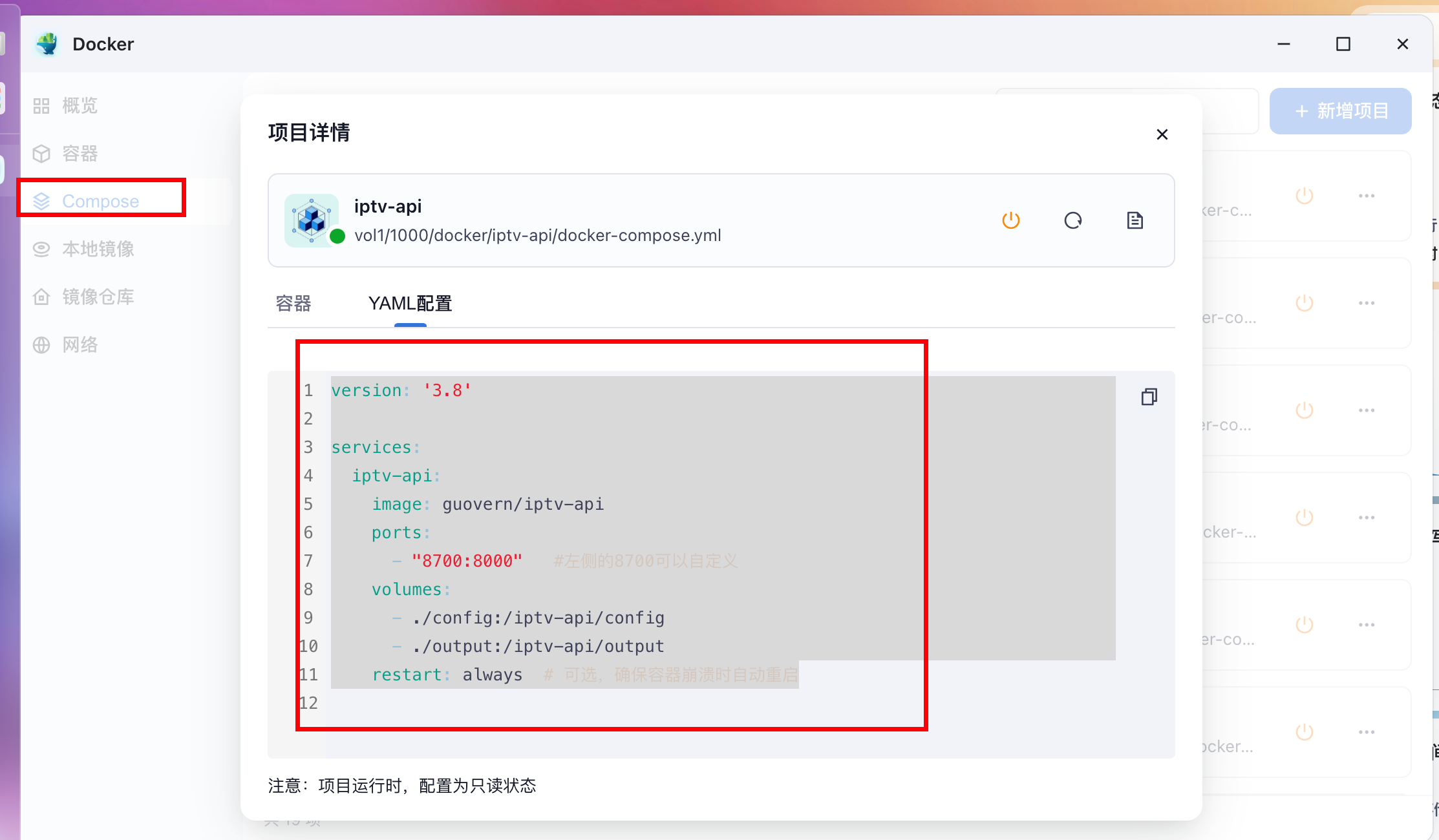Viewport: 1439px width, 840px height.
Task: Open more options on the third project row
Action: click(x=1367, y=410)
